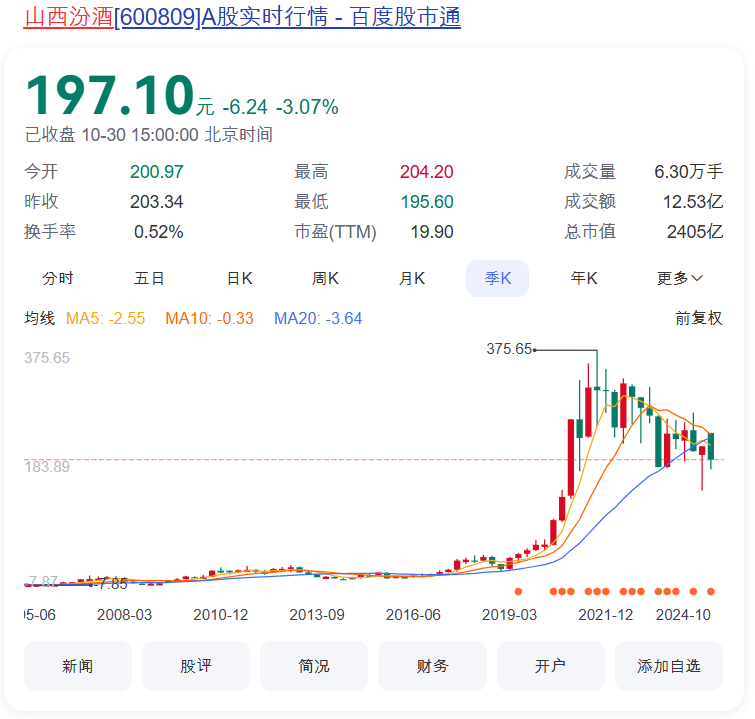Click the 市盈(TTM) value 19.90
The image size is (755, 719).
point(432,232)
